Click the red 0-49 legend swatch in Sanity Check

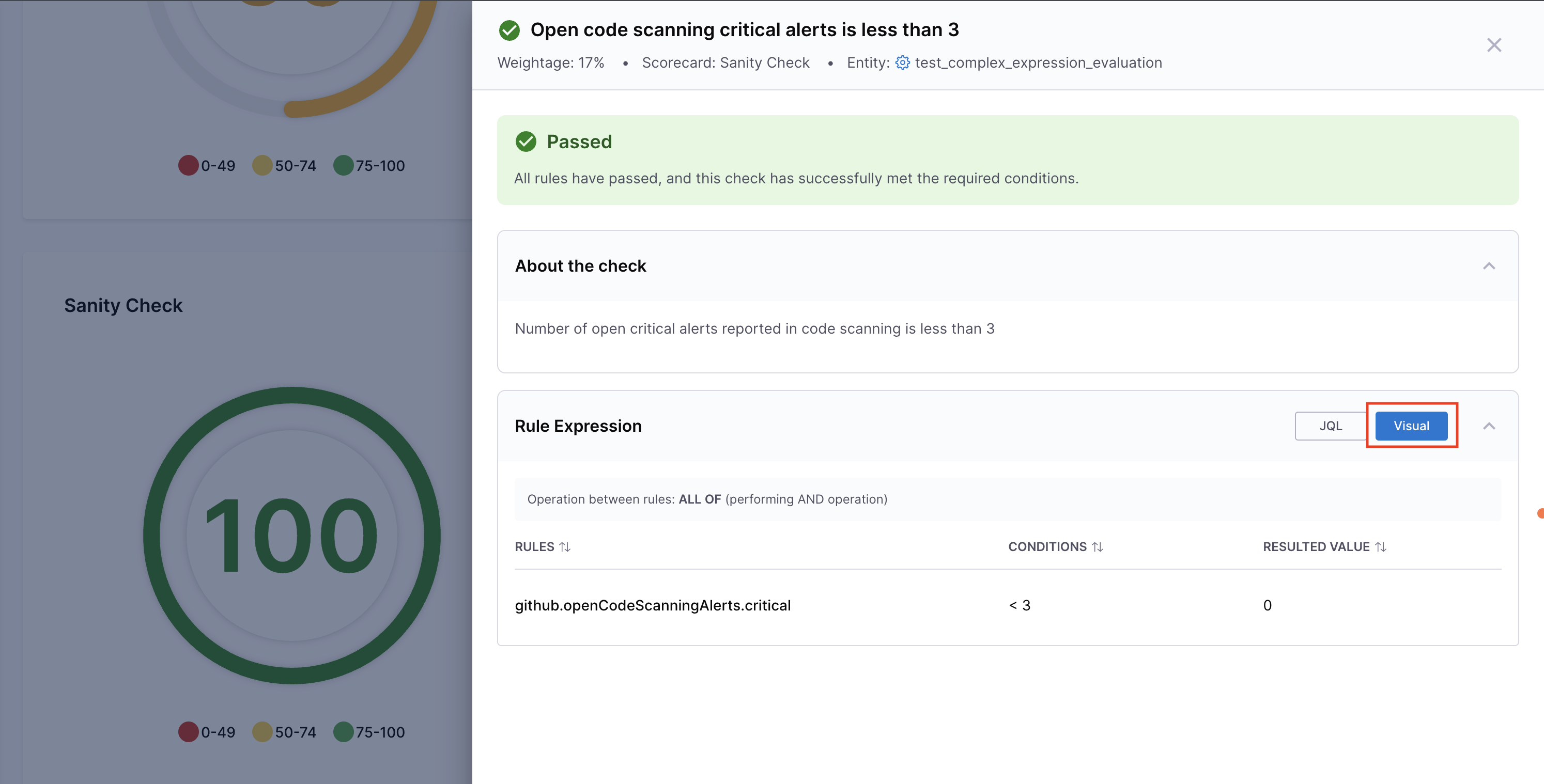pos(188,732)
